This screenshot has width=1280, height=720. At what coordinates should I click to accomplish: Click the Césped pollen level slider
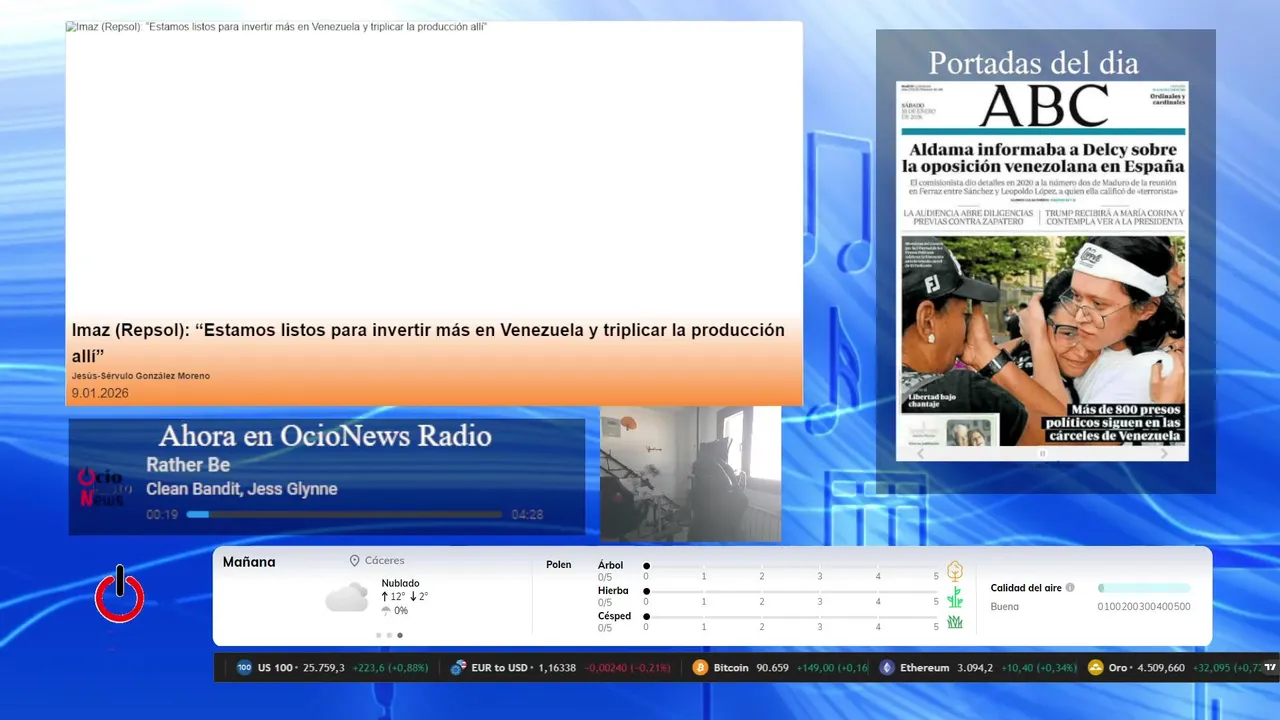[x=792, y=617]
